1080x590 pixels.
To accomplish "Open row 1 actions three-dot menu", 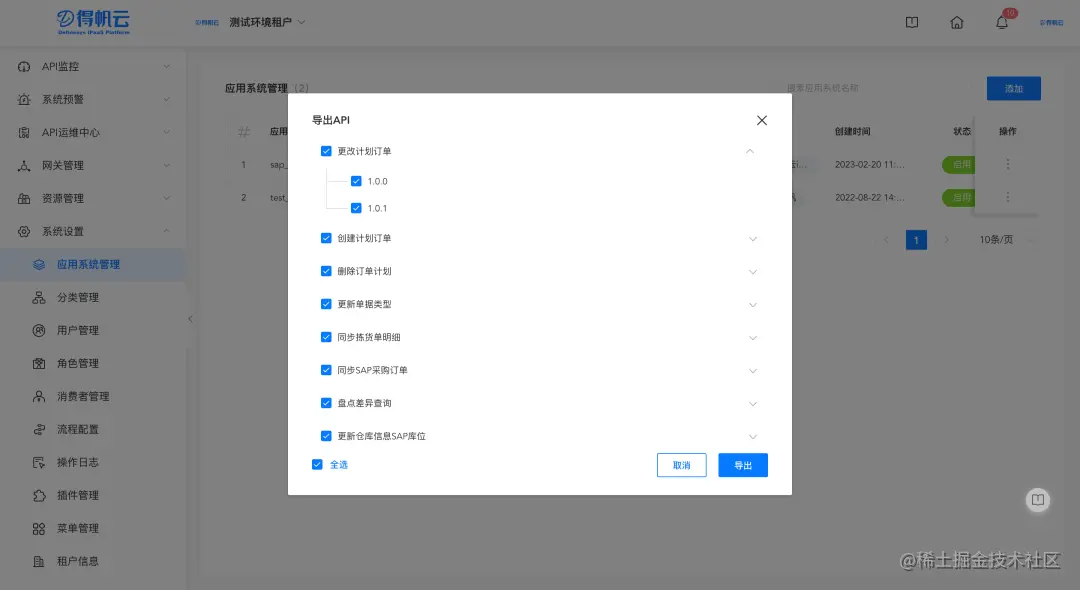I will pos(1008,165).
